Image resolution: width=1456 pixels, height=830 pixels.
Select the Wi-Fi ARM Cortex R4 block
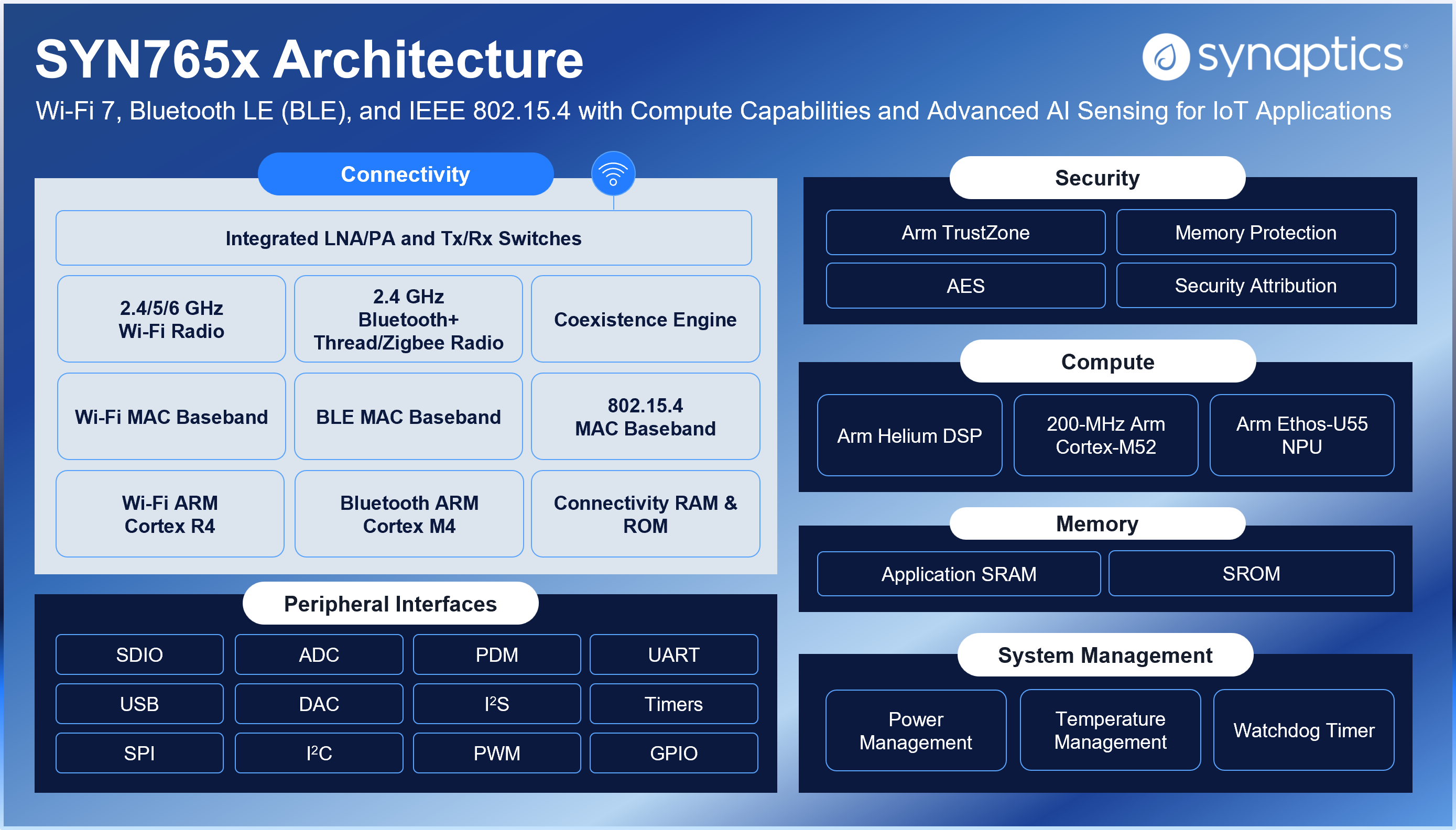(x=170, y=514)
